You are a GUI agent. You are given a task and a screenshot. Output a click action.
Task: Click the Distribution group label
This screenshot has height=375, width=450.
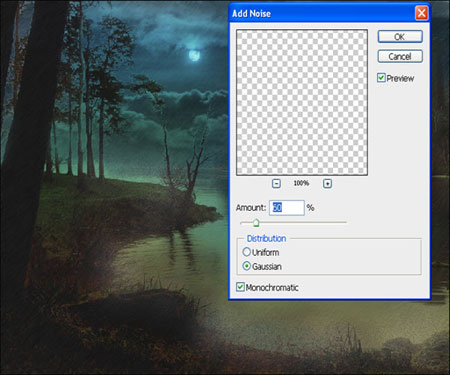[x=266, y=239]
